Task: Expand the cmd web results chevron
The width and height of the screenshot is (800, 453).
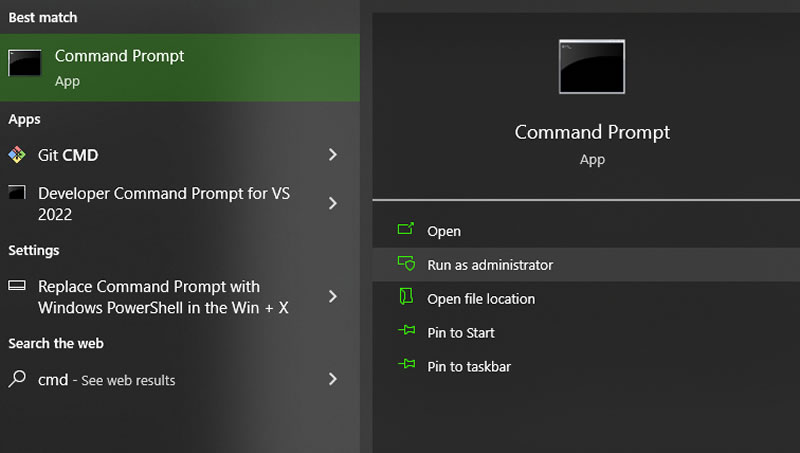Action: (x=333, y=379)
